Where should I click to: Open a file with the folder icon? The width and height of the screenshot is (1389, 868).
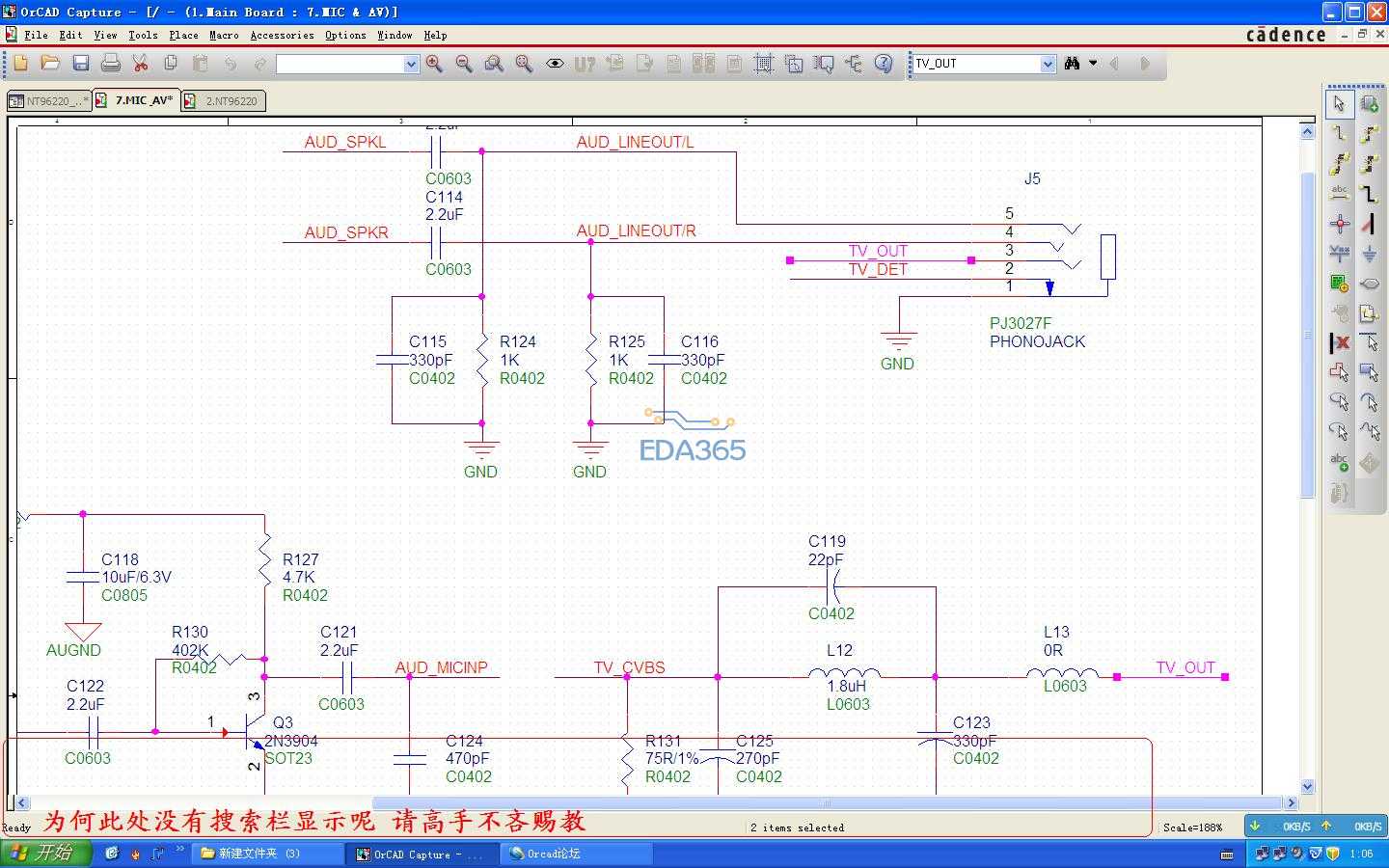tap(50, 64)
